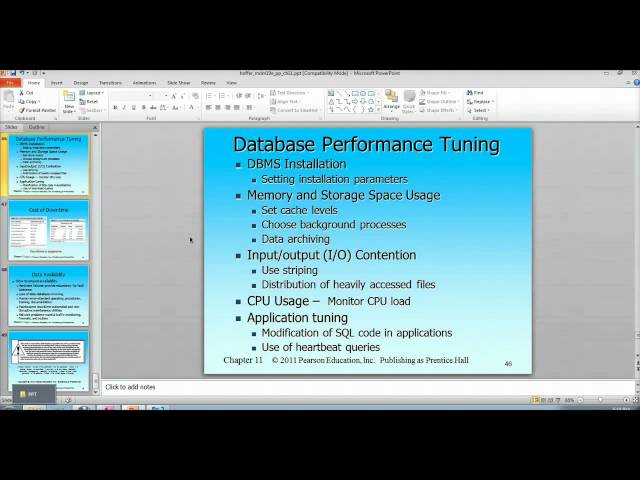Open the Arrange menu

point(391,101)
